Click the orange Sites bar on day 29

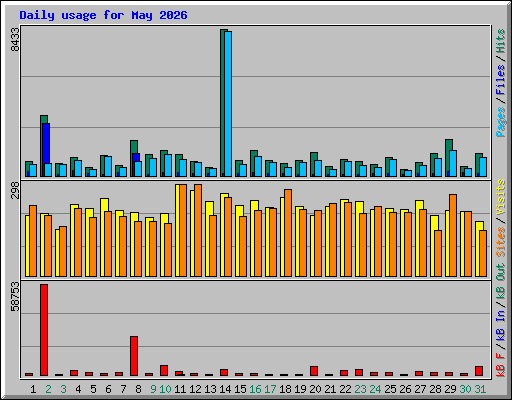tap(453, 235)
